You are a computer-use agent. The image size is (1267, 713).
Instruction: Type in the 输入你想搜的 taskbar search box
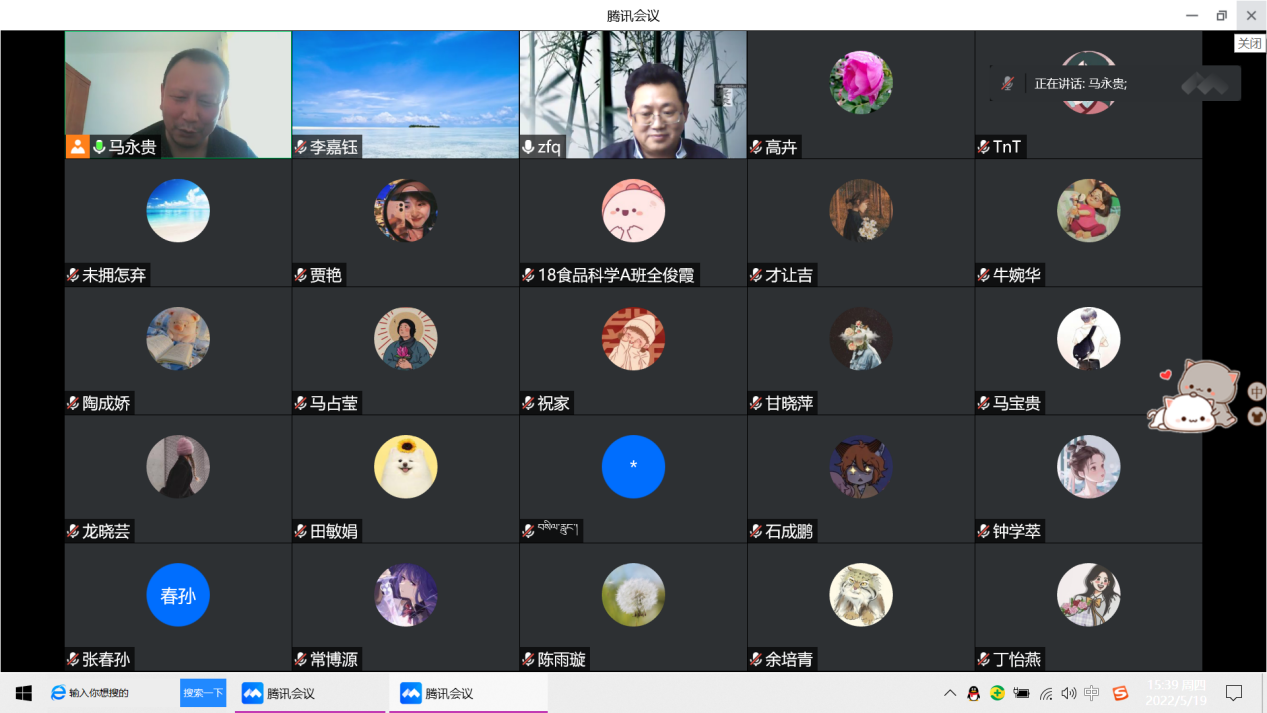click(x=110, y=693)
